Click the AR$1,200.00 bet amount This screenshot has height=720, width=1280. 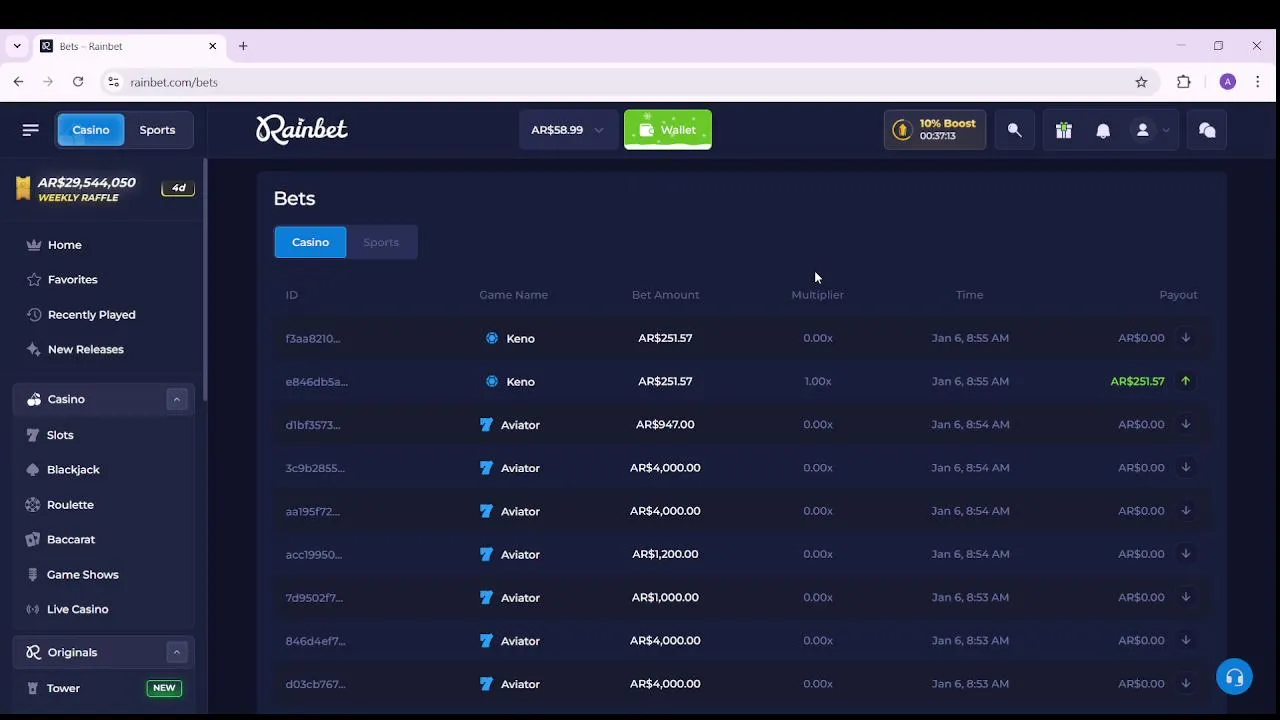click(x=665, y=554)
